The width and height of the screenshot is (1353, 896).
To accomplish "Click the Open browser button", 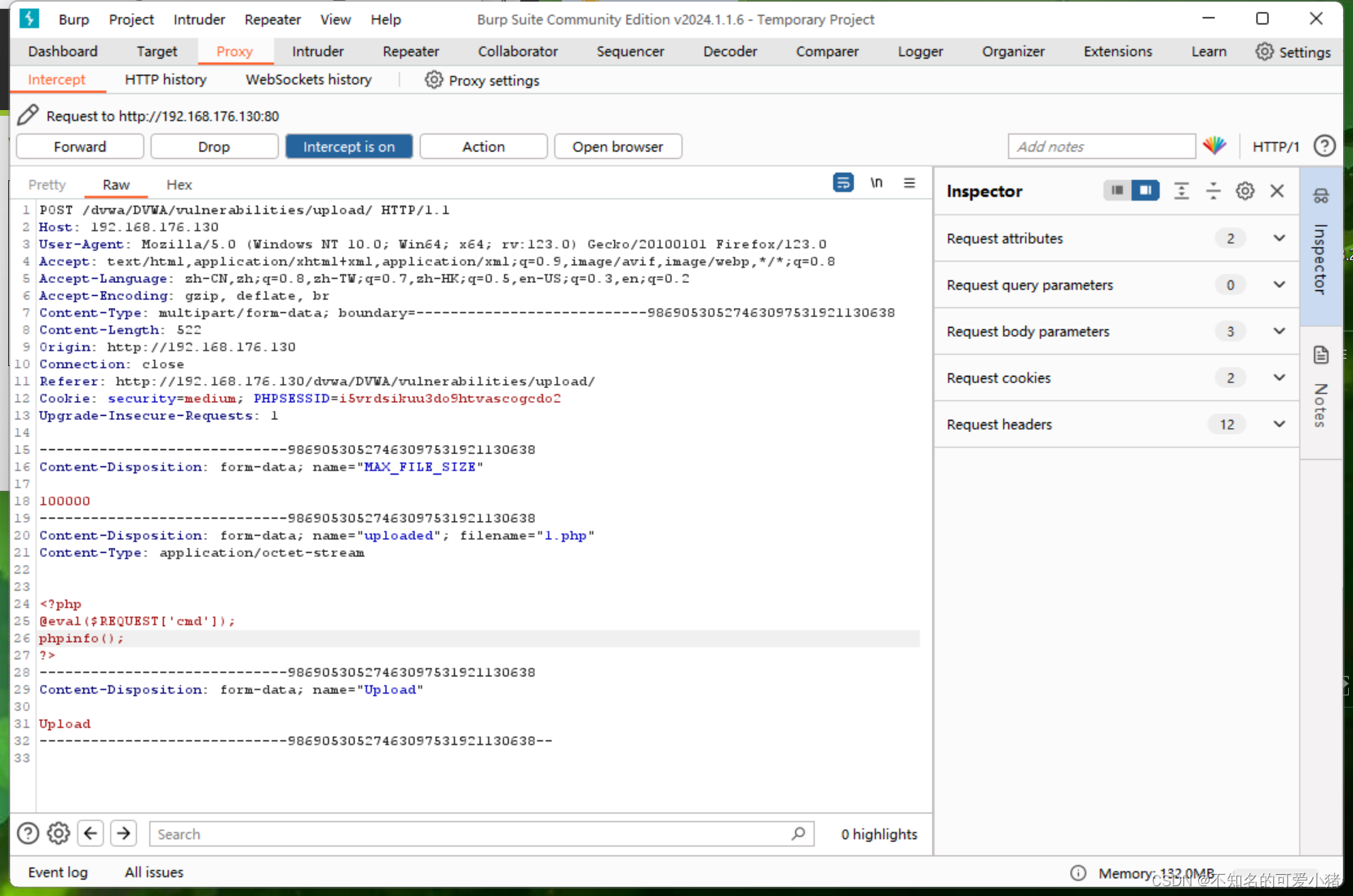I will click(617, 147).
